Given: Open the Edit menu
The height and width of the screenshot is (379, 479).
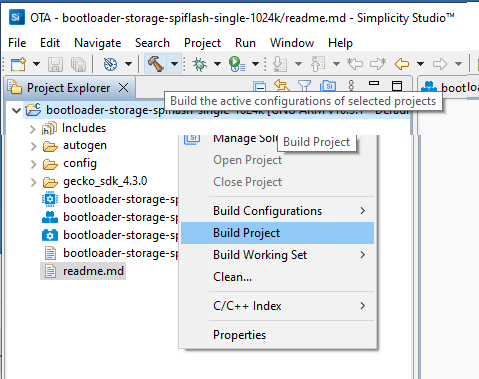Looking at the screenshot, I should coord(50,43).
